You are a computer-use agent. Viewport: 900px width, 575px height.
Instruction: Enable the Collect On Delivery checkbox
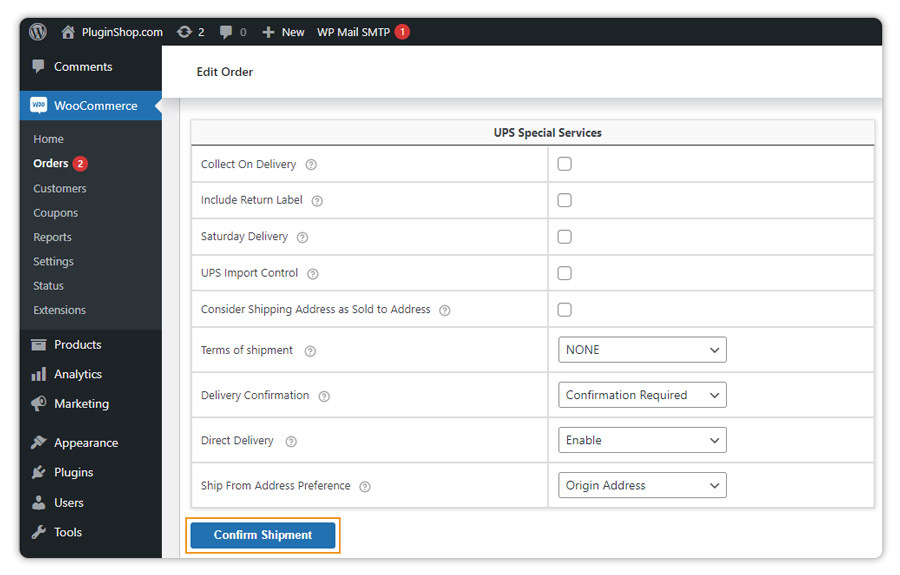click(x=565, y=164)
